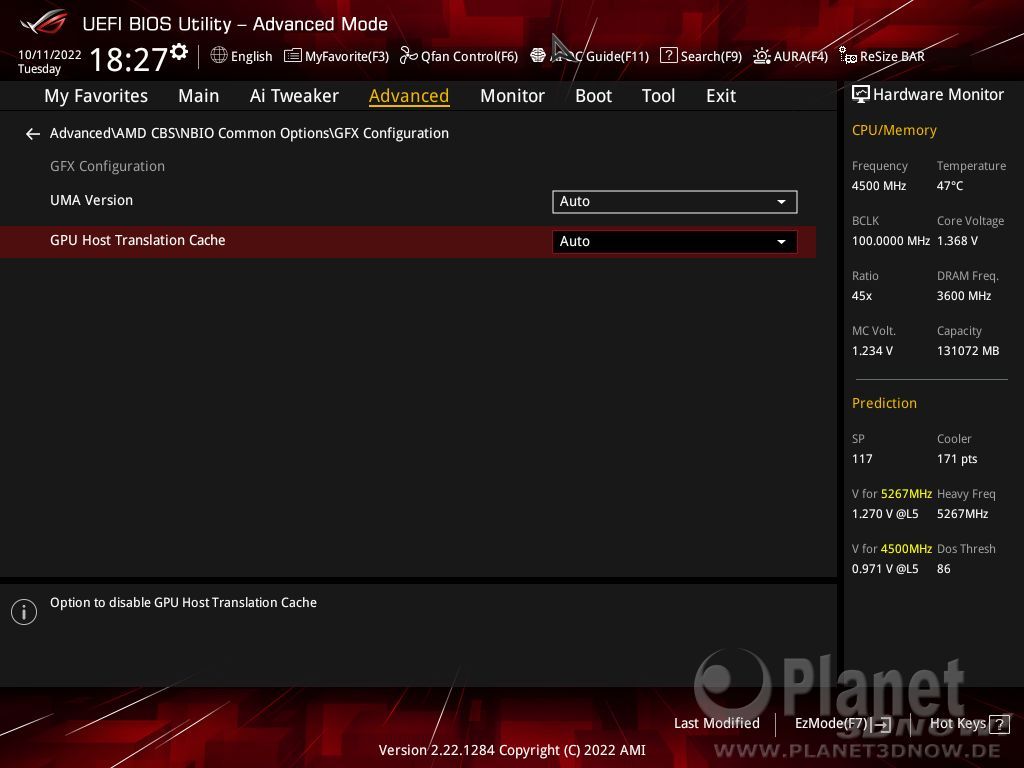Select the Advanced tab
This screenshot has width=1024, height=768.
(409, 96)
